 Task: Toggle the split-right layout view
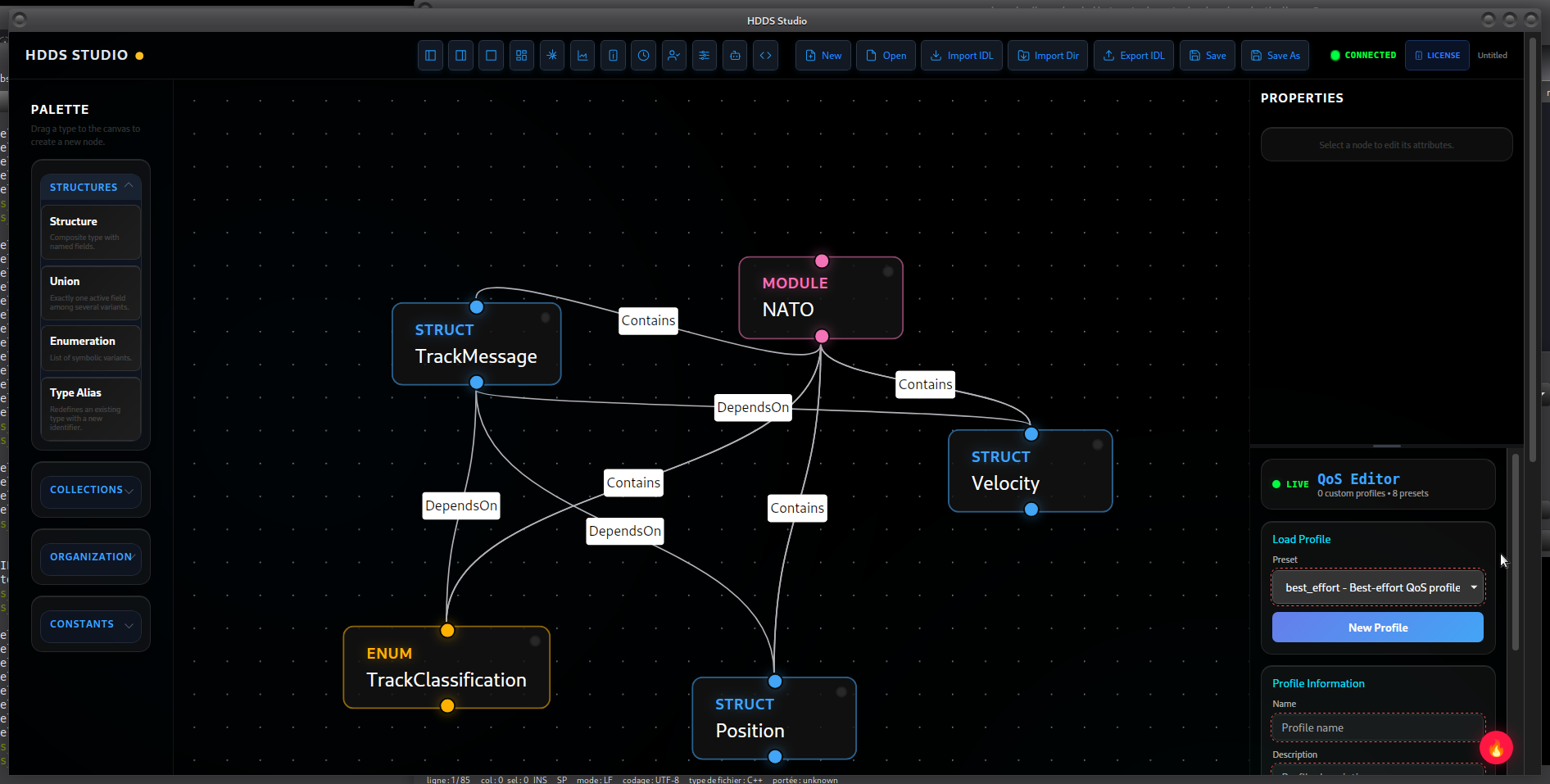point(460,55)
